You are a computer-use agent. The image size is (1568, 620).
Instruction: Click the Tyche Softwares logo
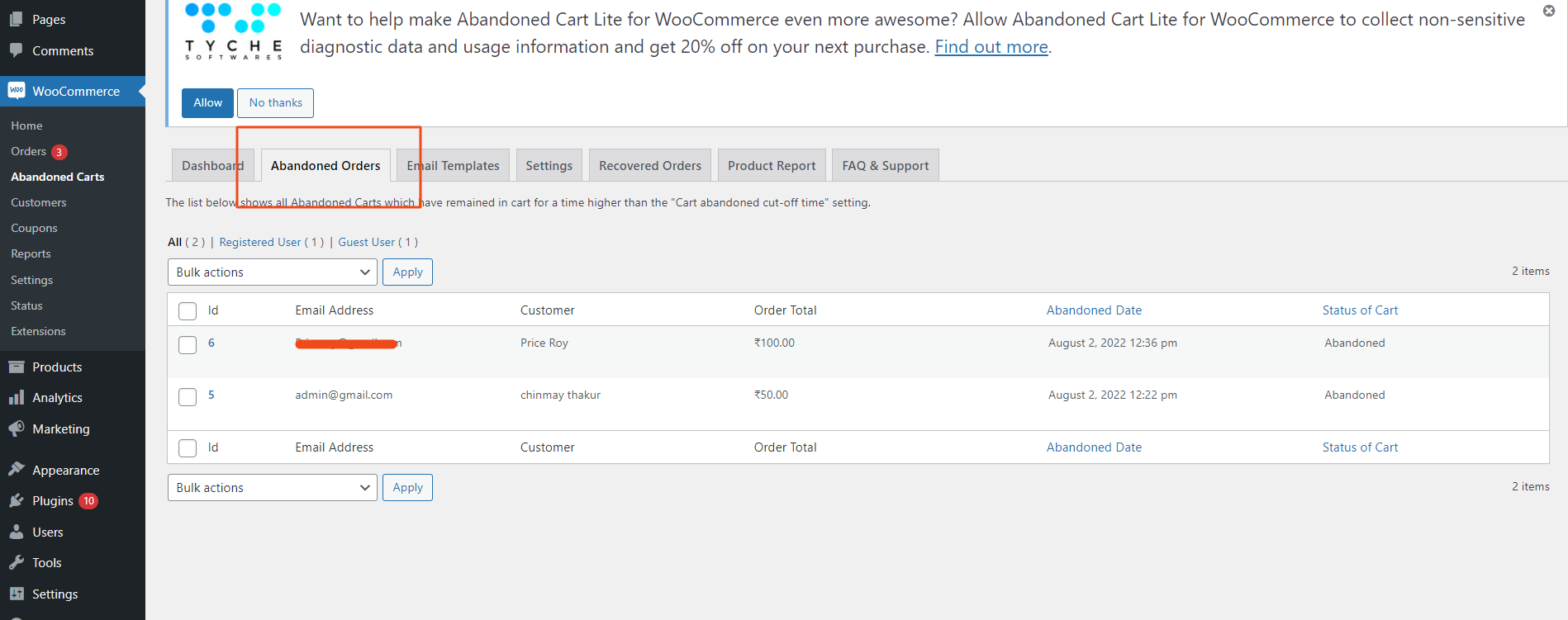(x=234, y=31)
